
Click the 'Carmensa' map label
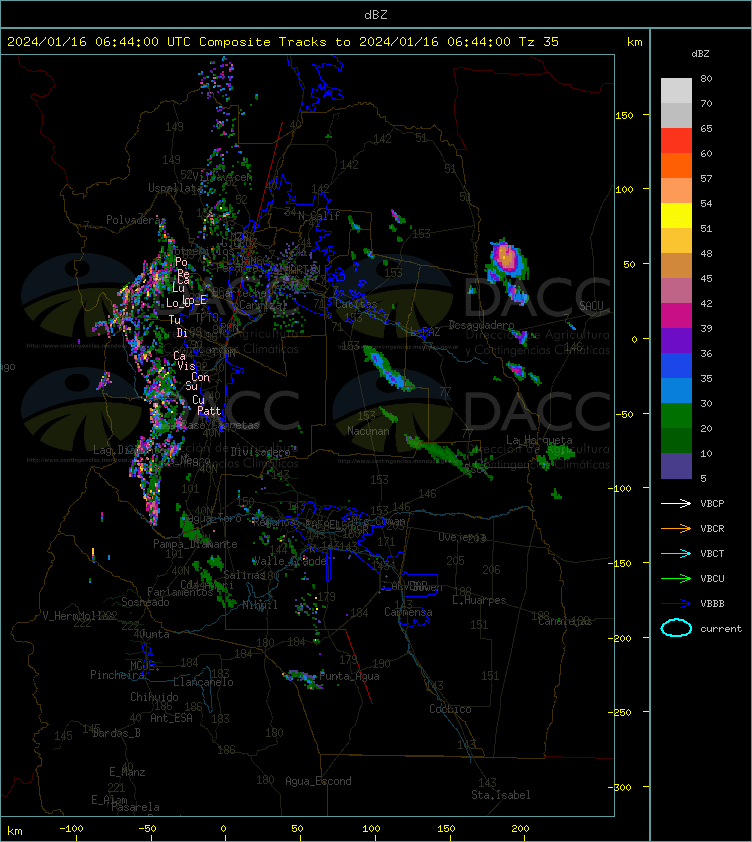point(408,612)
